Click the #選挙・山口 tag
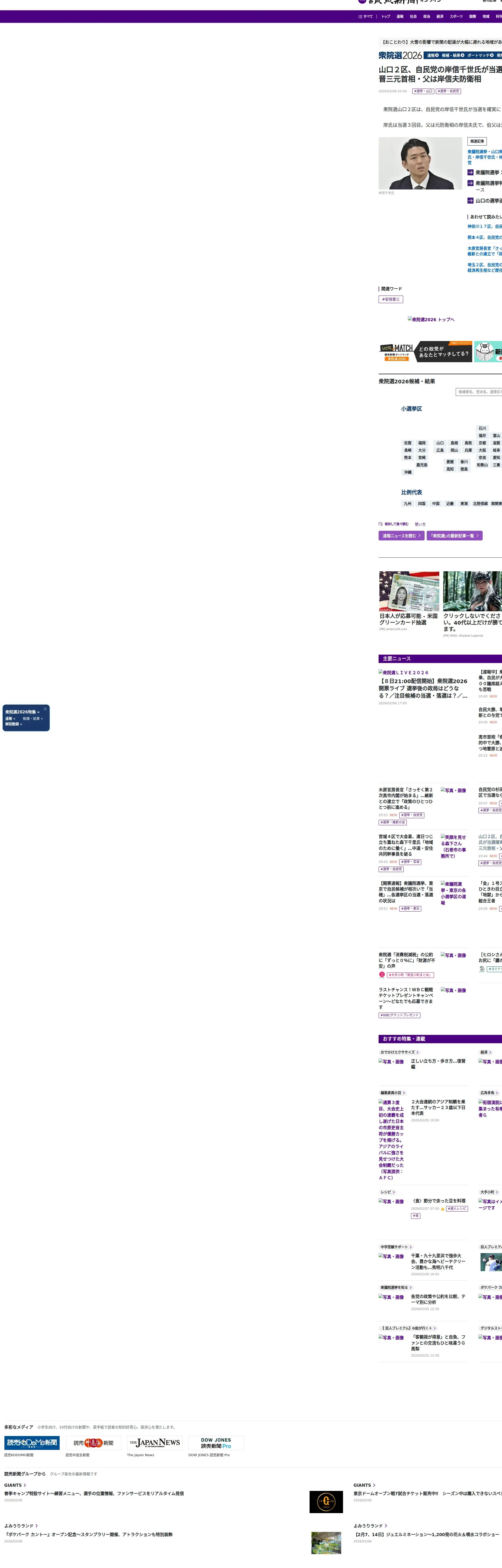The width and height of the screenshot is (502, 1568). [423, 91]
